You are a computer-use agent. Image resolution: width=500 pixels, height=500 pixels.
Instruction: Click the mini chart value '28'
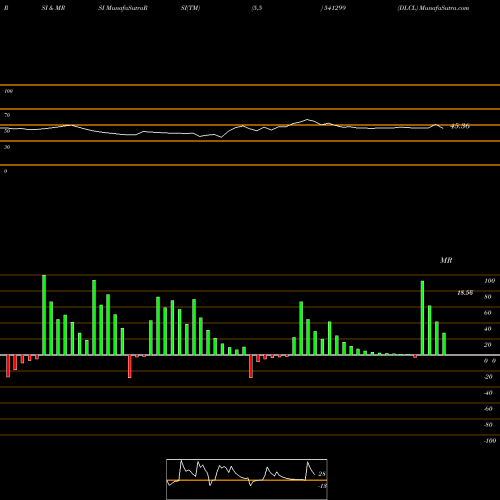coord(322,474)
